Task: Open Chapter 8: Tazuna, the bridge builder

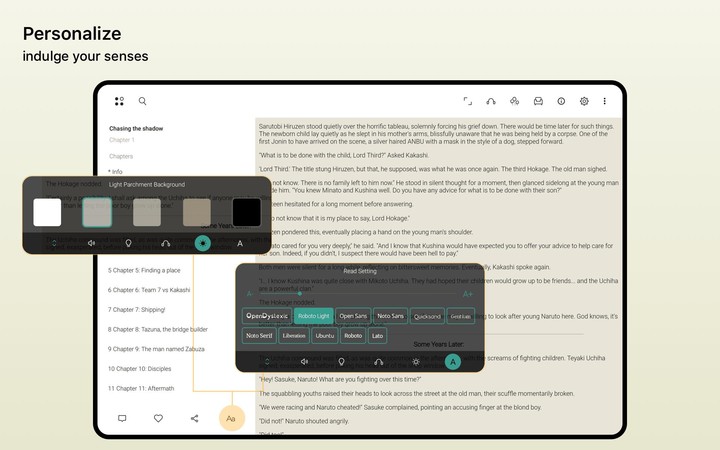Action: (157, 329)
